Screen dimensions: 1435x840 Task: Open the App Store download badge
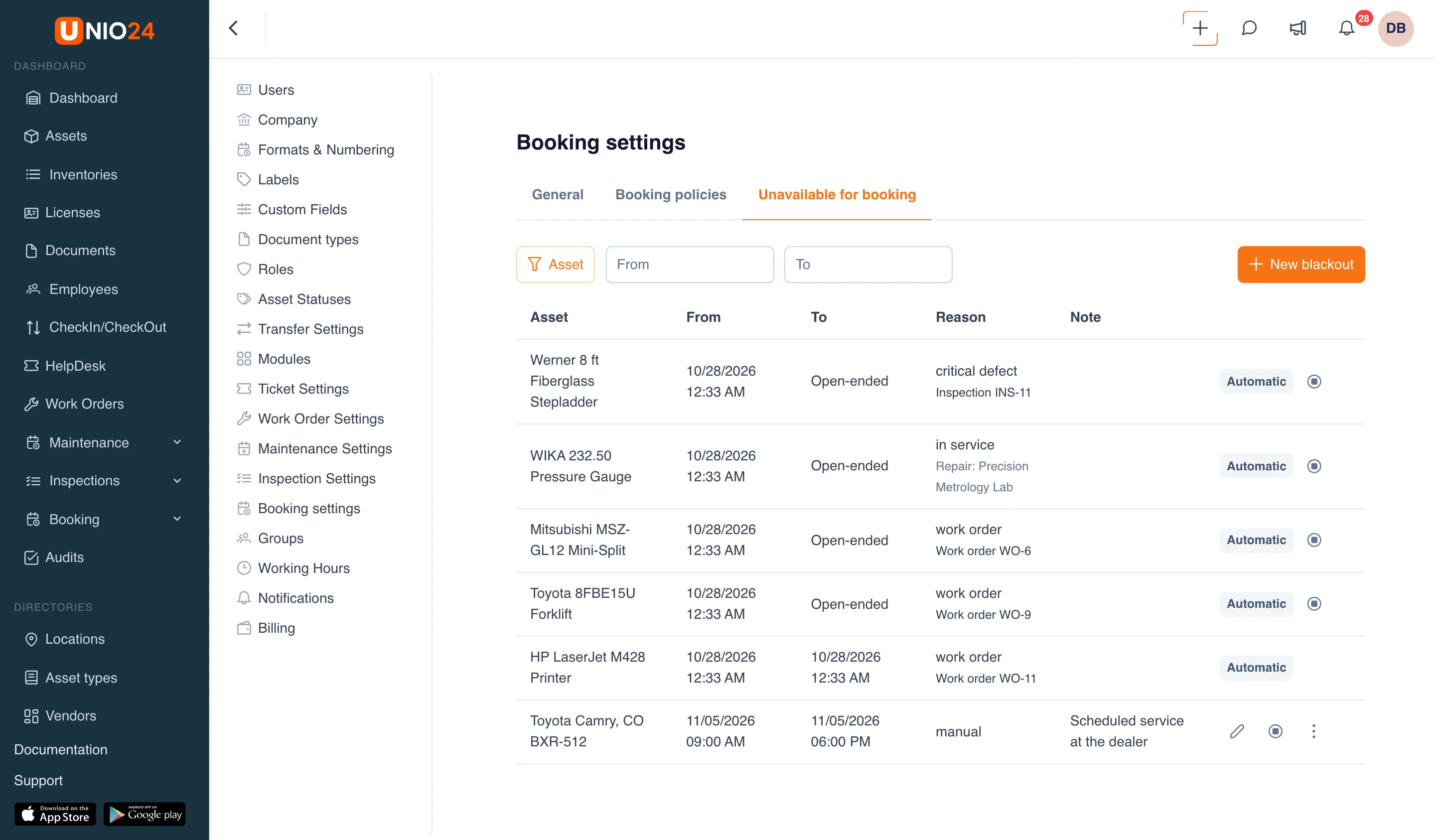[55, 815]
